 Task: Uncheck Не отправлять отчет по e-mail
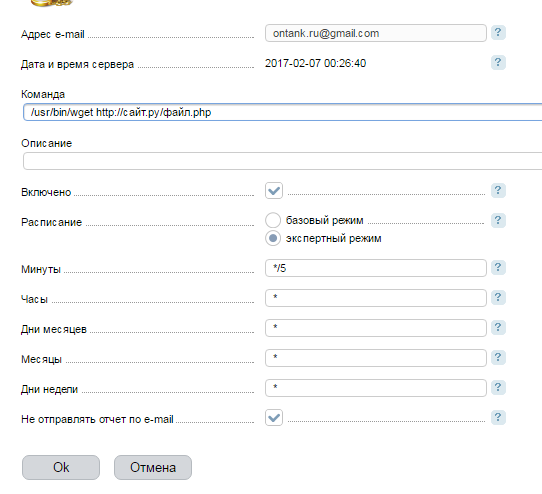tap(274, 417)
